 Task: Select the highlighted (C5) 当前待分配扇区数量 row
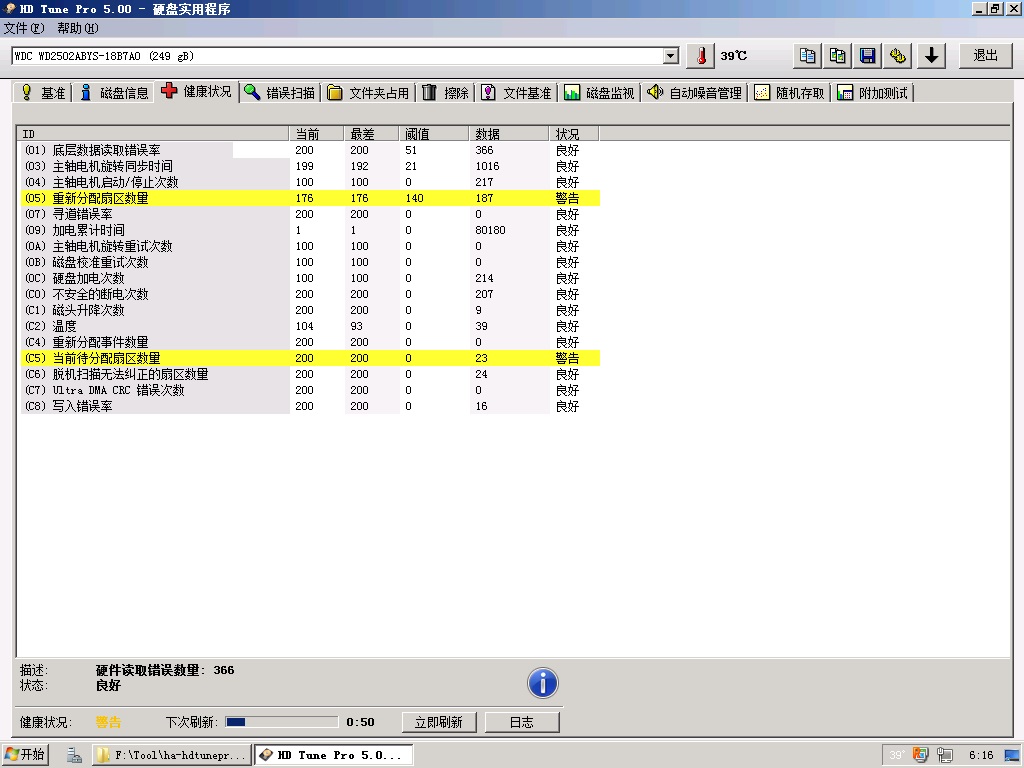pyautogui.click(x=310, y=358)
